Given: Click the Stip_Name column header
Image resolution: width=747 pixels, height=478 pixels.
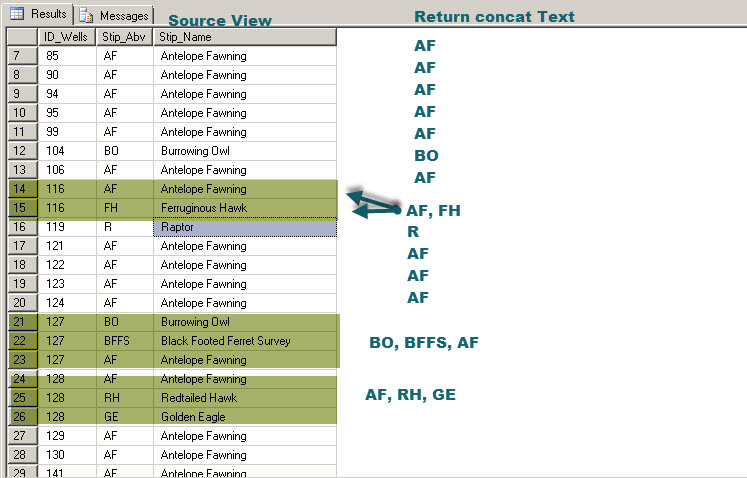Looking at the screenshot, I should (245, 37).
